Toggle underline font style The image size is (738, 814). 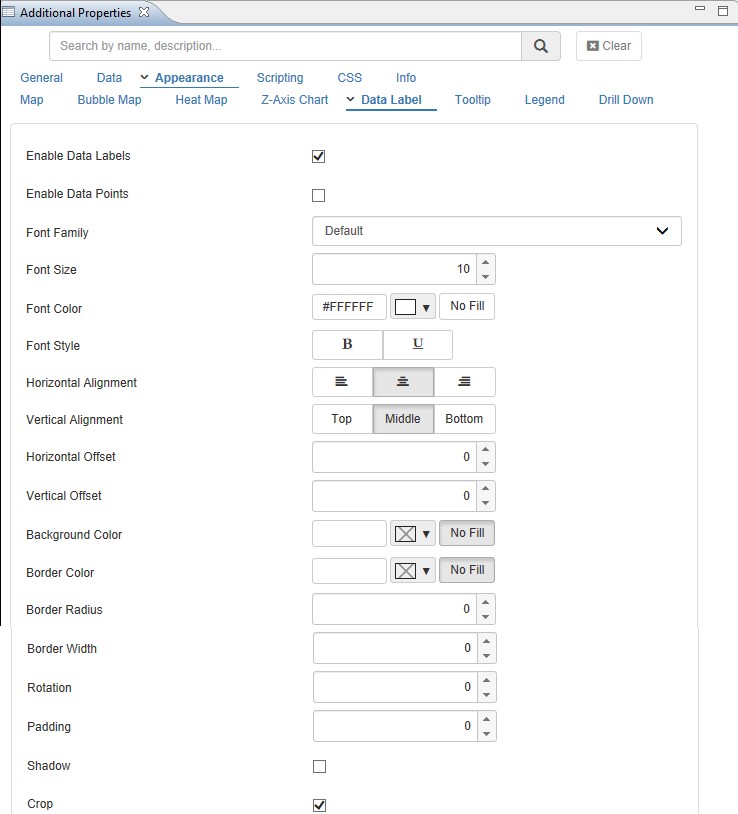coord(418,345)
